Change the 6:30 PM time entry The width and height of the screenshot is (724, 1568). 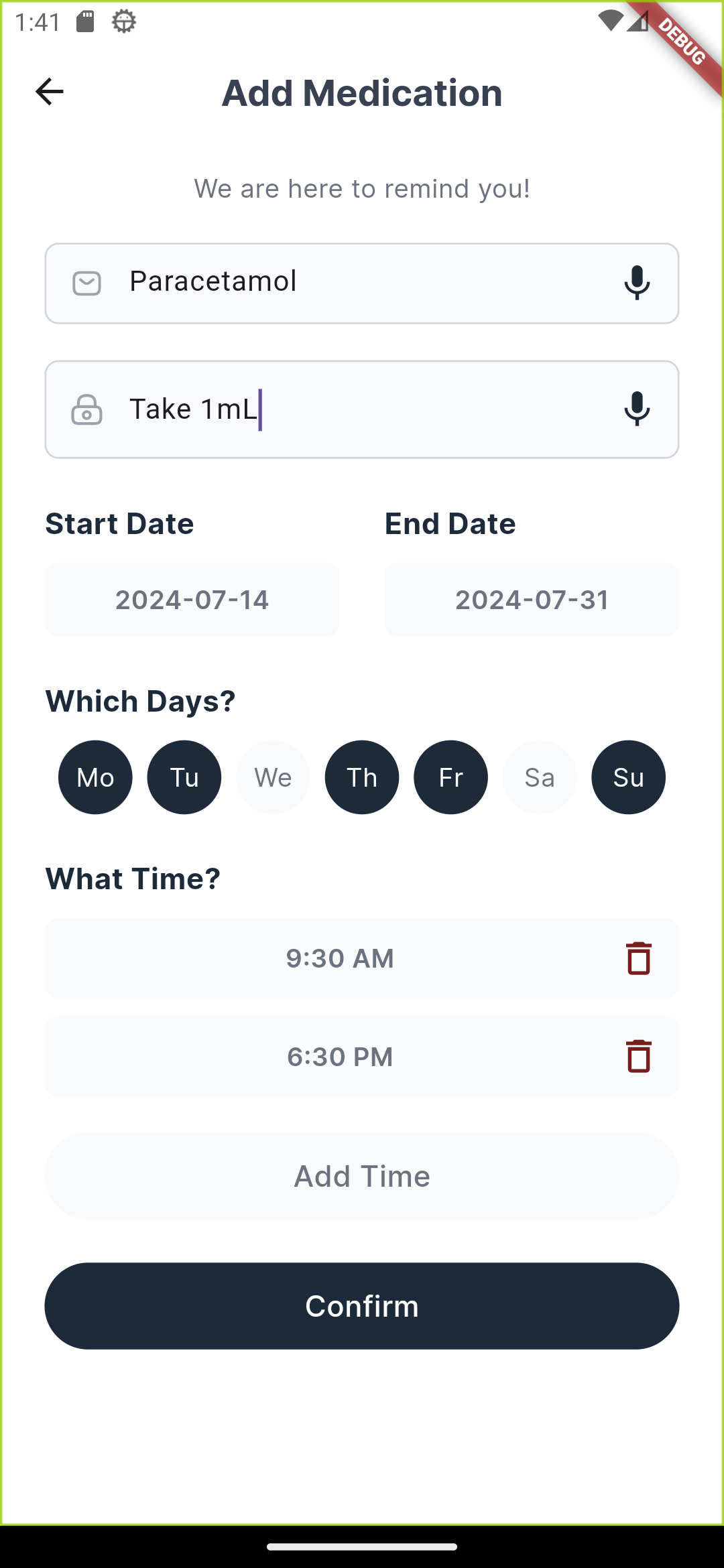coord(340,1057)
